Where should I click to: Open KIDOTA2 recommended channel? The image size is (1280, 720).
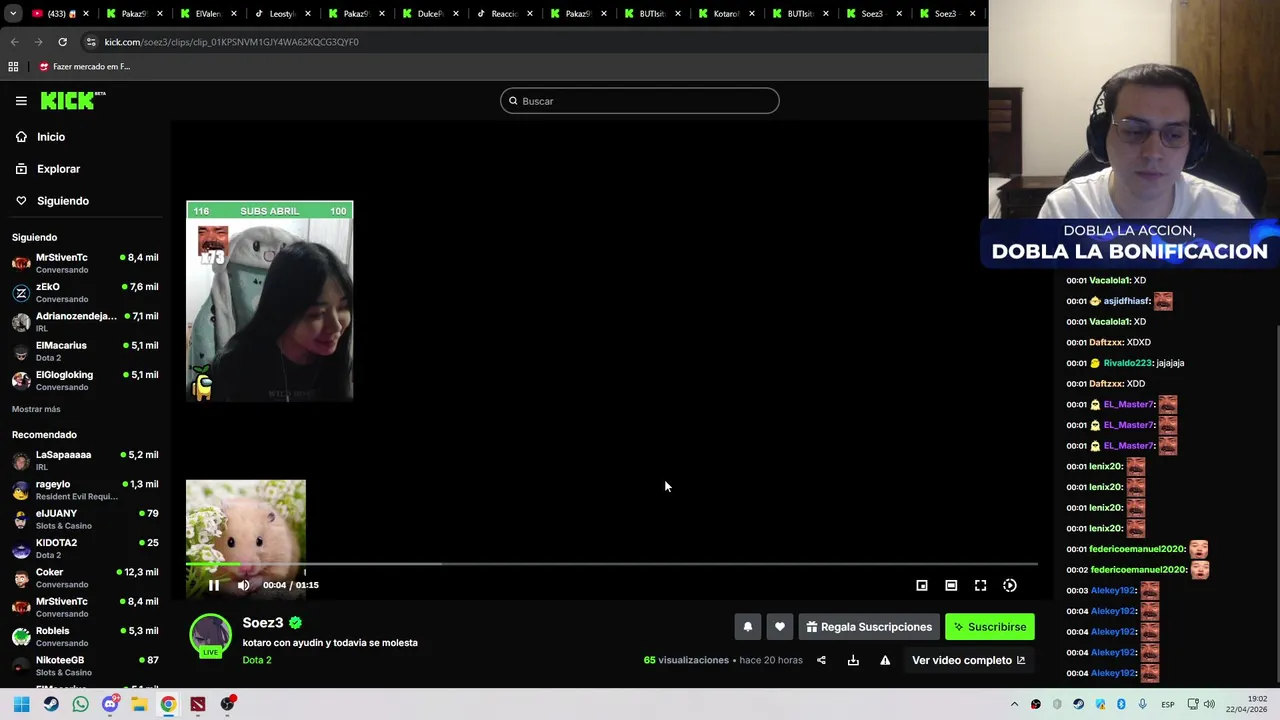[85, 548]
